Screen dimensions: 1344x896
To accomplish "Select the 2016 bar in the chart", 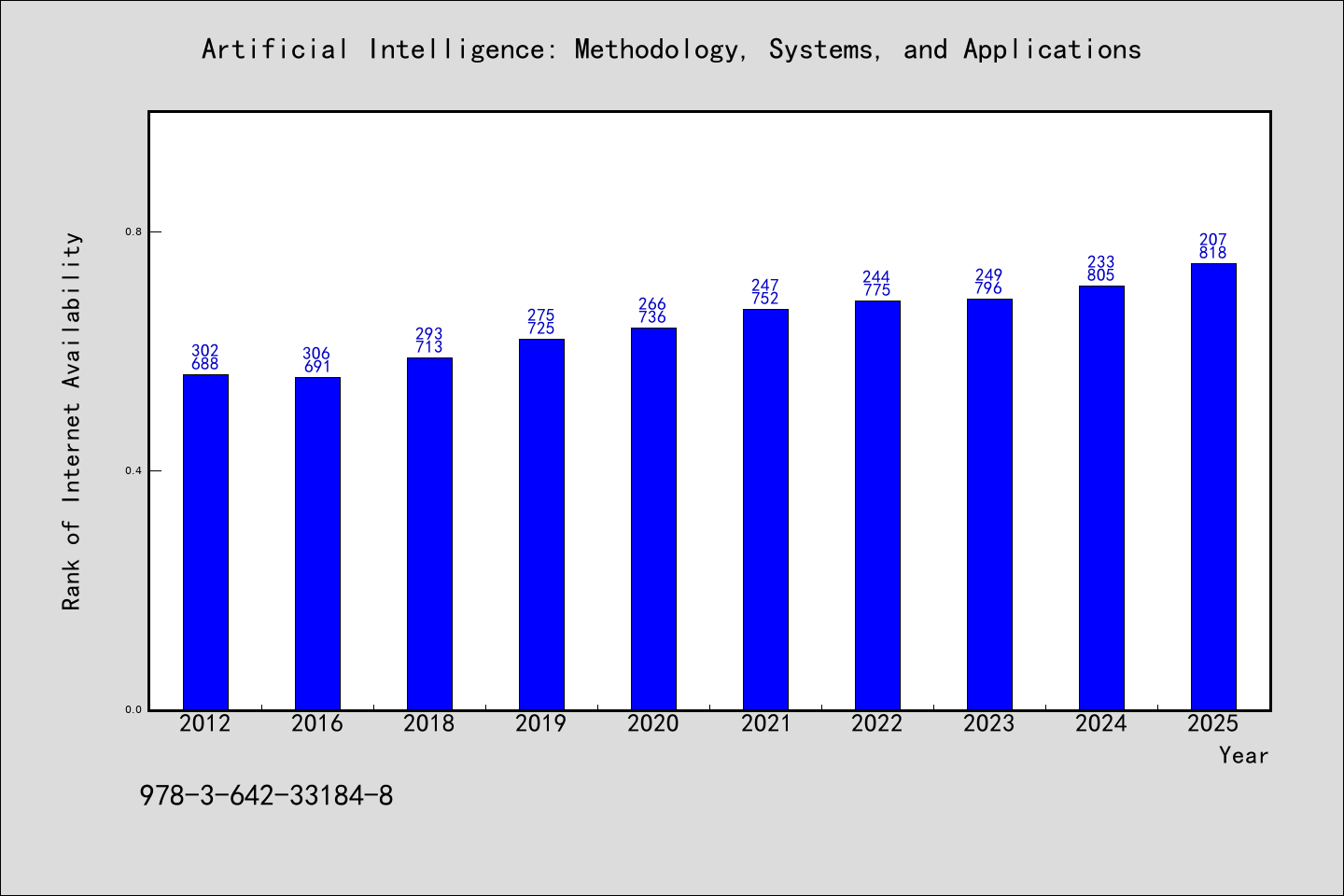I will point(317,543).
